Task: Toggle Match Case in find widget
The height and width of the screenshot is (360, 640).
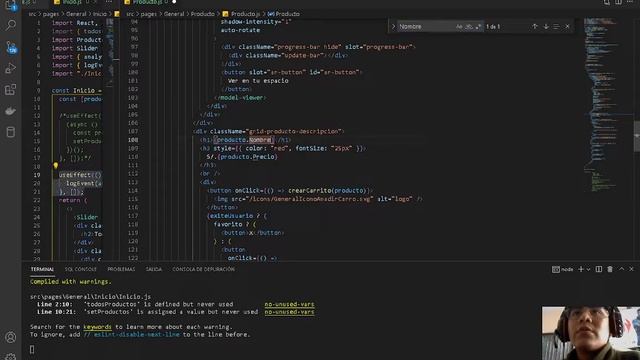Action: click(459, 27)
